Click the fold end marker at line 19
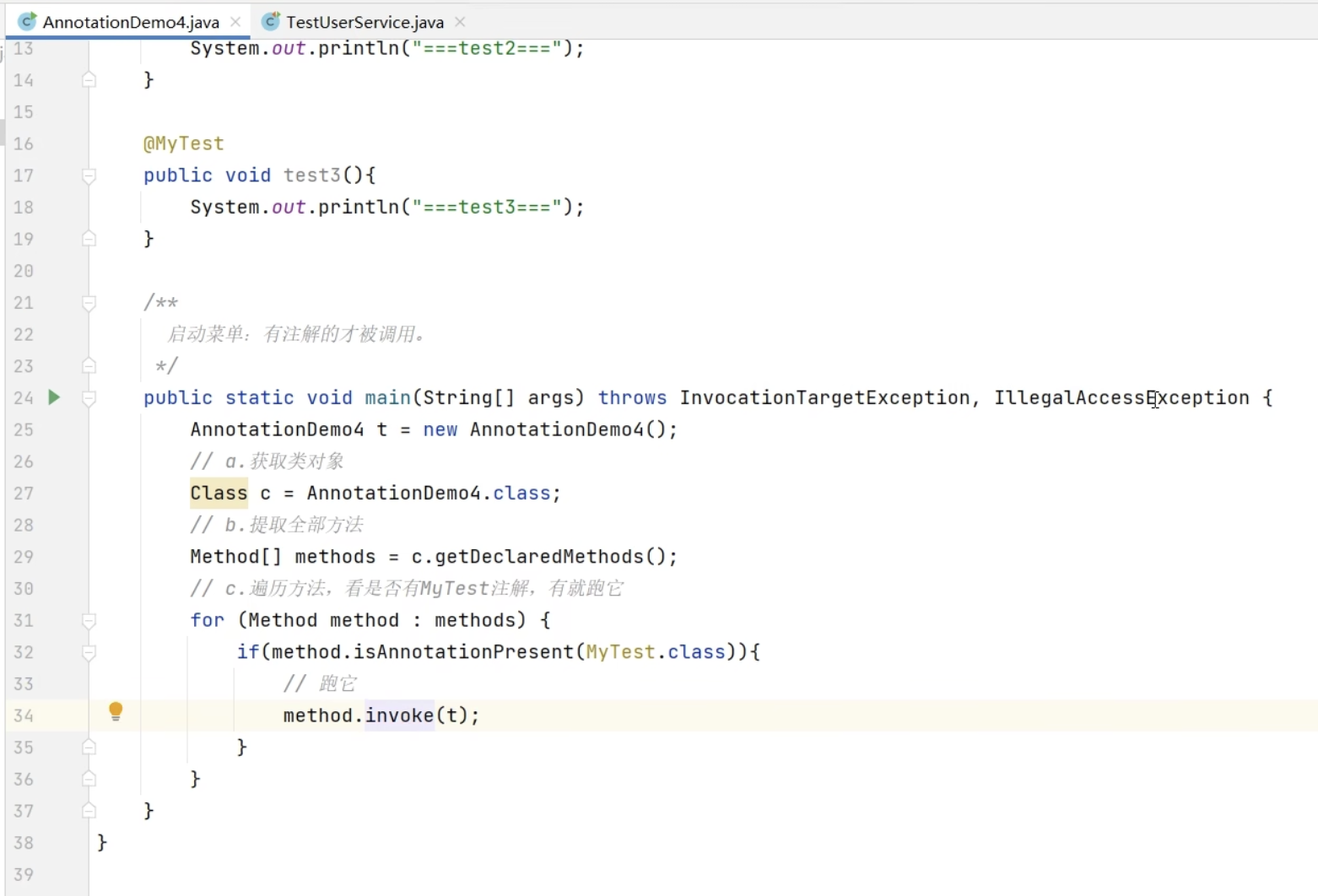The height and width of the screenshot is (896, 1318). pos(89,239)
